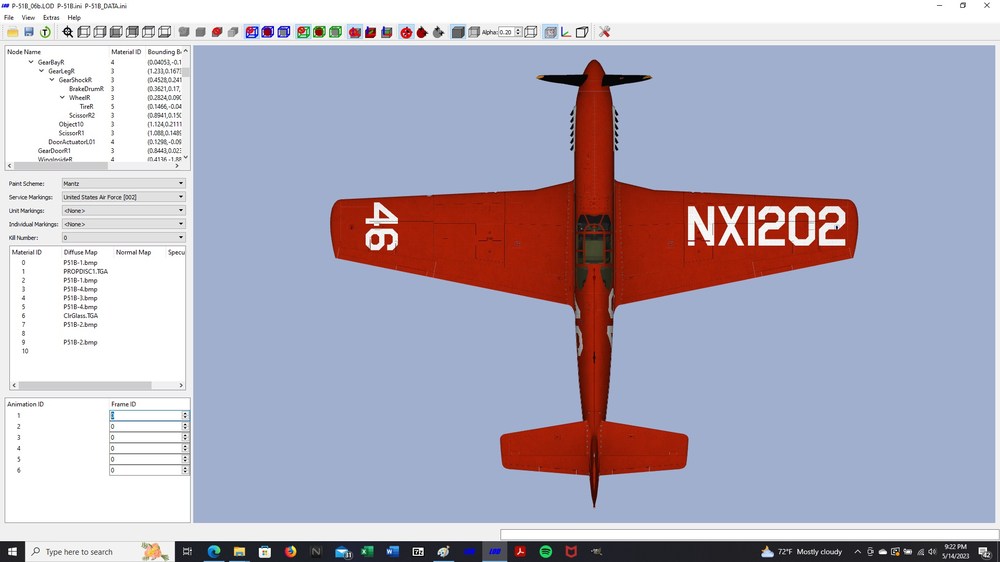The height and width of the screenshot is (562, 1000).
Task: Click the green wireframe cube with dark red fill icon
Action: coord(320,32)
